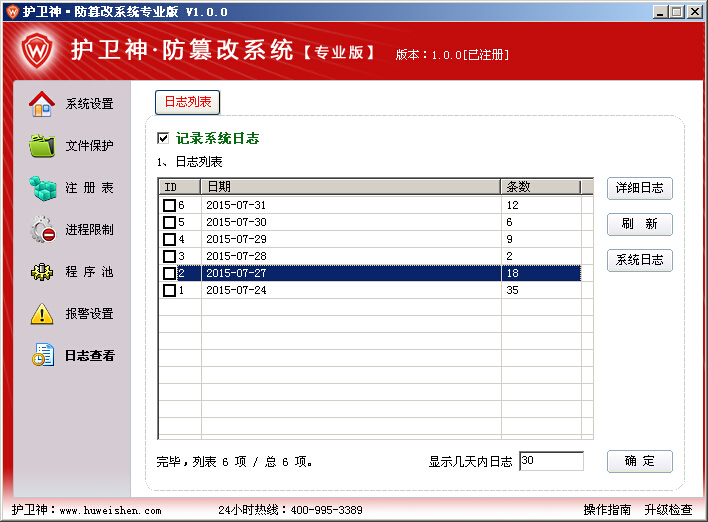
Task: Open the 文件保护 sidebar label
Action: tap(89, 145)
